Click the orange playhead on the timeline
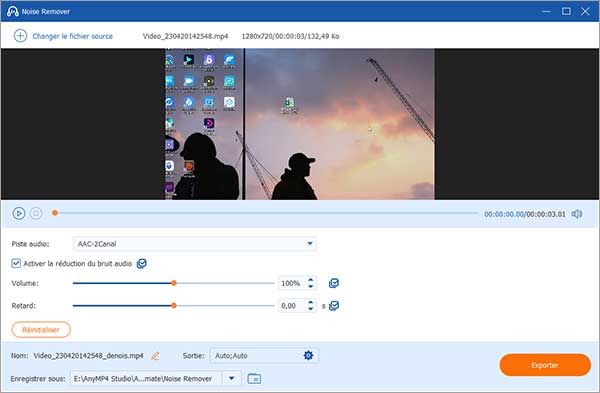 click(x=55, y=213)
